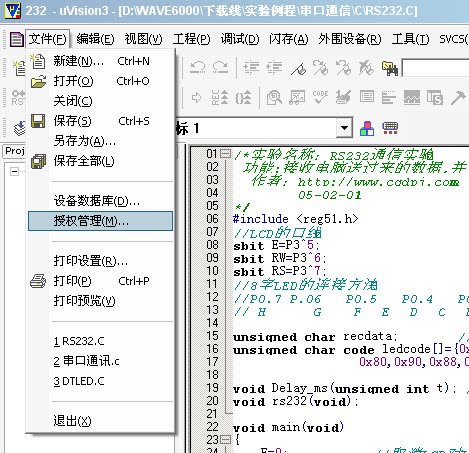This screenshot has width=469, height=453.
Task: Click the Undo arrow icon in toolbar
Action: tap(198, 67)
